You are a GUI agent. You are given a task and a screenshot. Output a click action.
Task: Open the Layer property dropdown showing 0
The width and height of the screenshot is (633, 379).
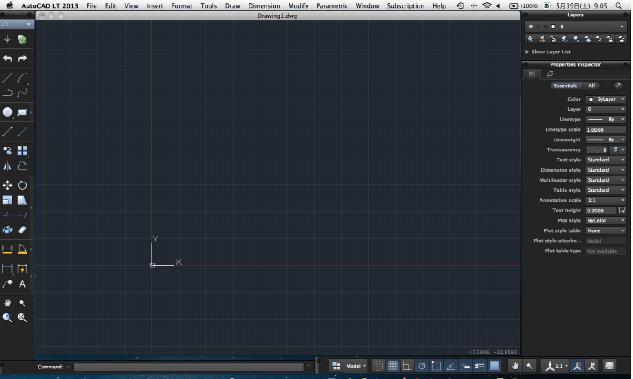[606, 109]
